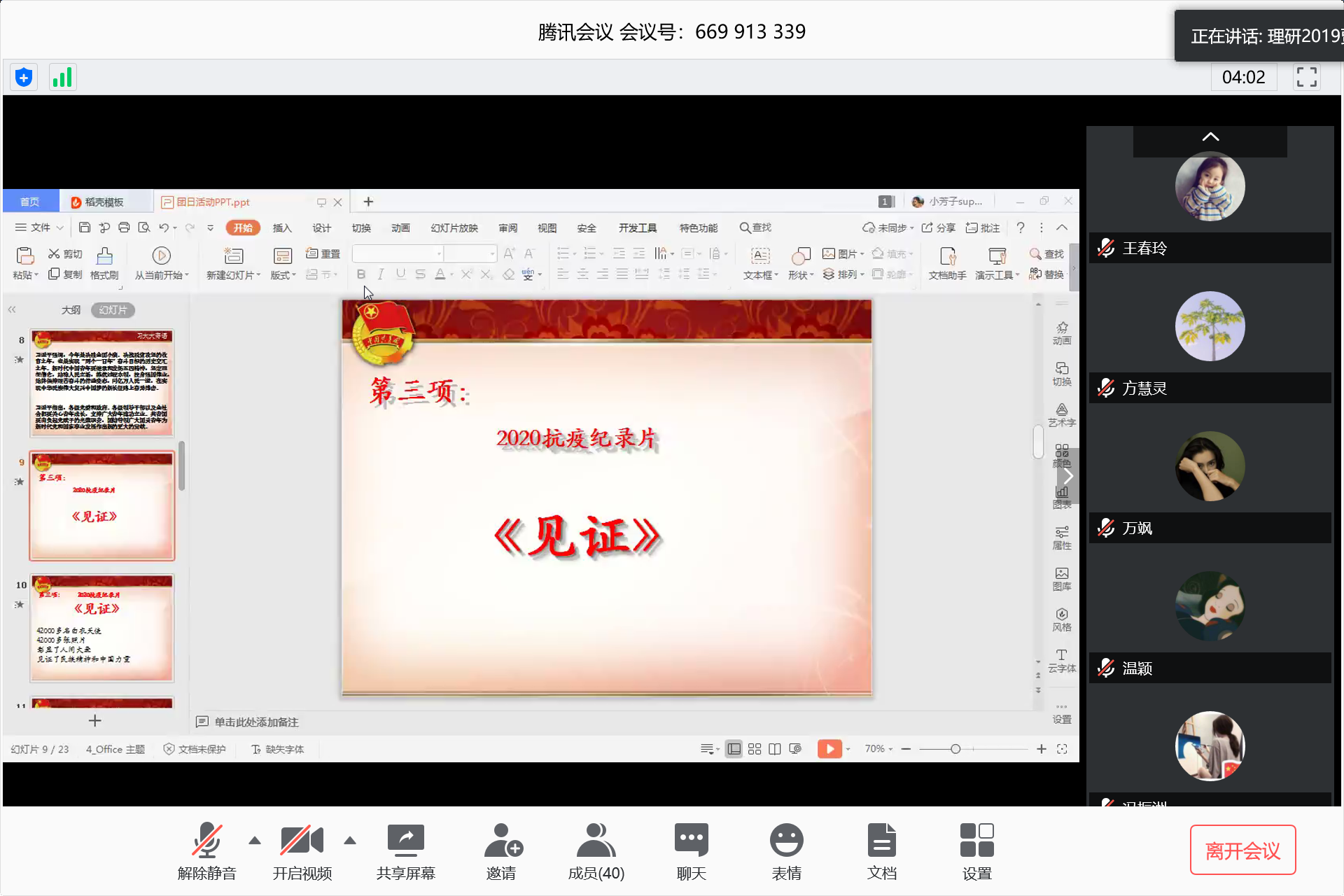The image size is (1344, 896).
Task: Open 文档助手 tool
Action: (947, 263)
